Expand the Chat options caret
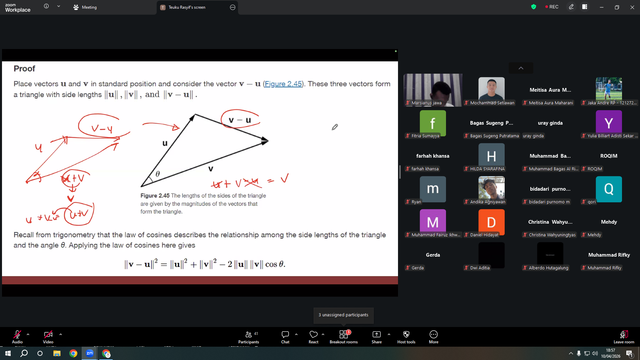The height and width of the screenshot is (360, 640). (296, 334)
